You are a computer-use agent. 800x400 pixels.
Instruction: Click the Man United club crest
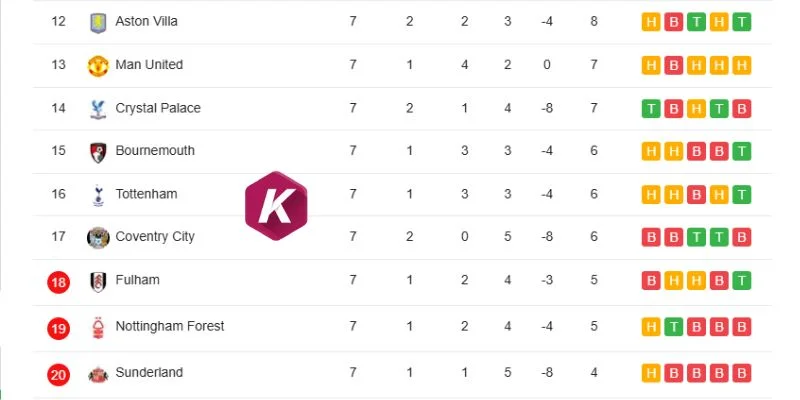[98, 66]
